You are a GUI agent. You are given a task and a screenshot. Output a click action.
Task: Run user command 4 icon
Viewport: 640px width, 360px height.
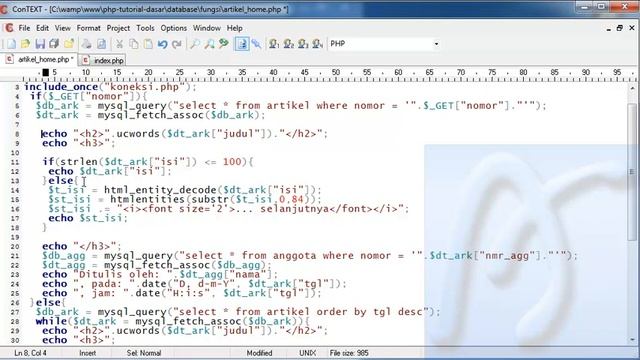pyautogui.click(x=318, y=44)
